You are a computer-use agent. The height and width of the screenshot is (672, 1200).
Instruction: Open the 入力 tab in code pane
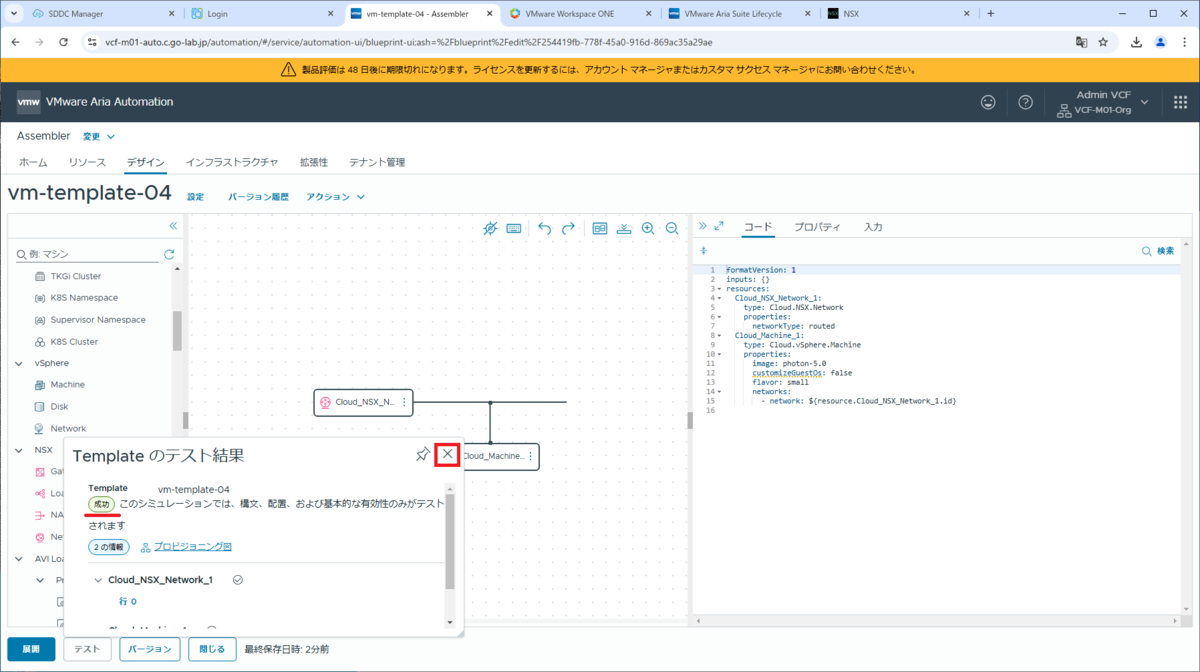(873, 227)
